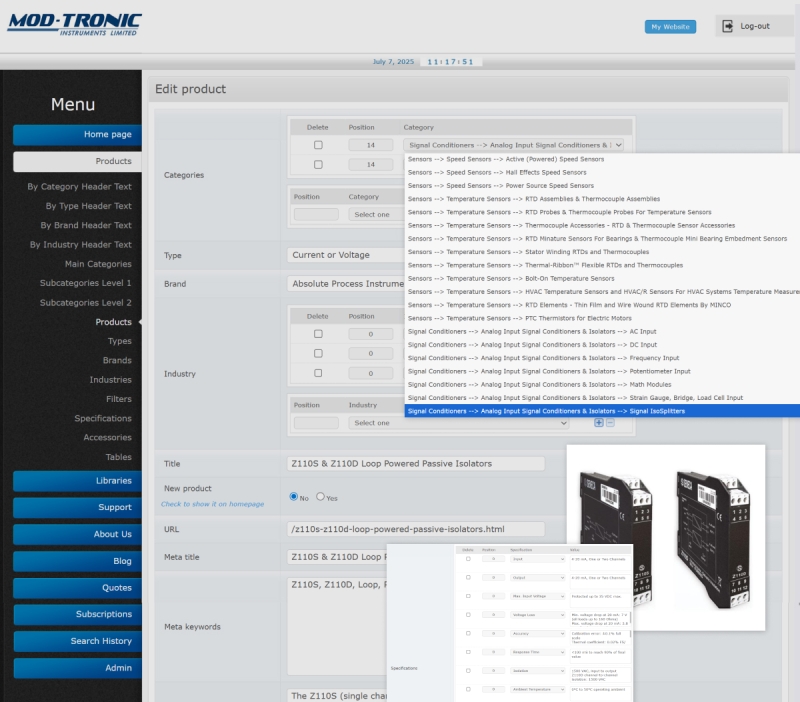Pick Bolt-On Temperature Sensors option
The image size is (800, 702).
coord(602,278)
